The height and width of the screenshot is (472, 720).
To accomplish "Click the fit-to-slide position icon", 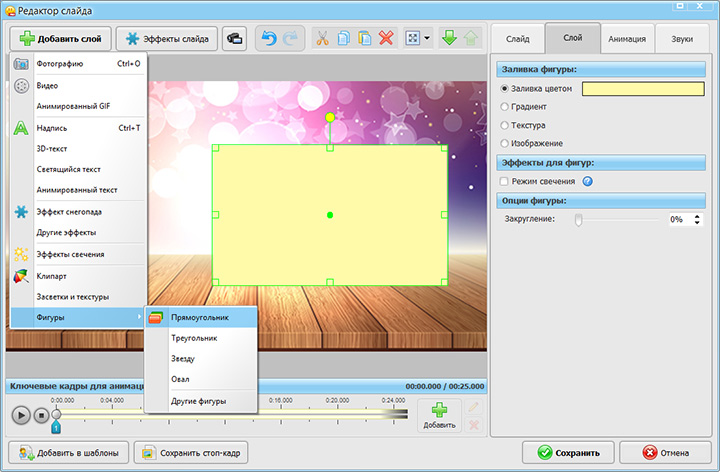I will click(413, 38).
